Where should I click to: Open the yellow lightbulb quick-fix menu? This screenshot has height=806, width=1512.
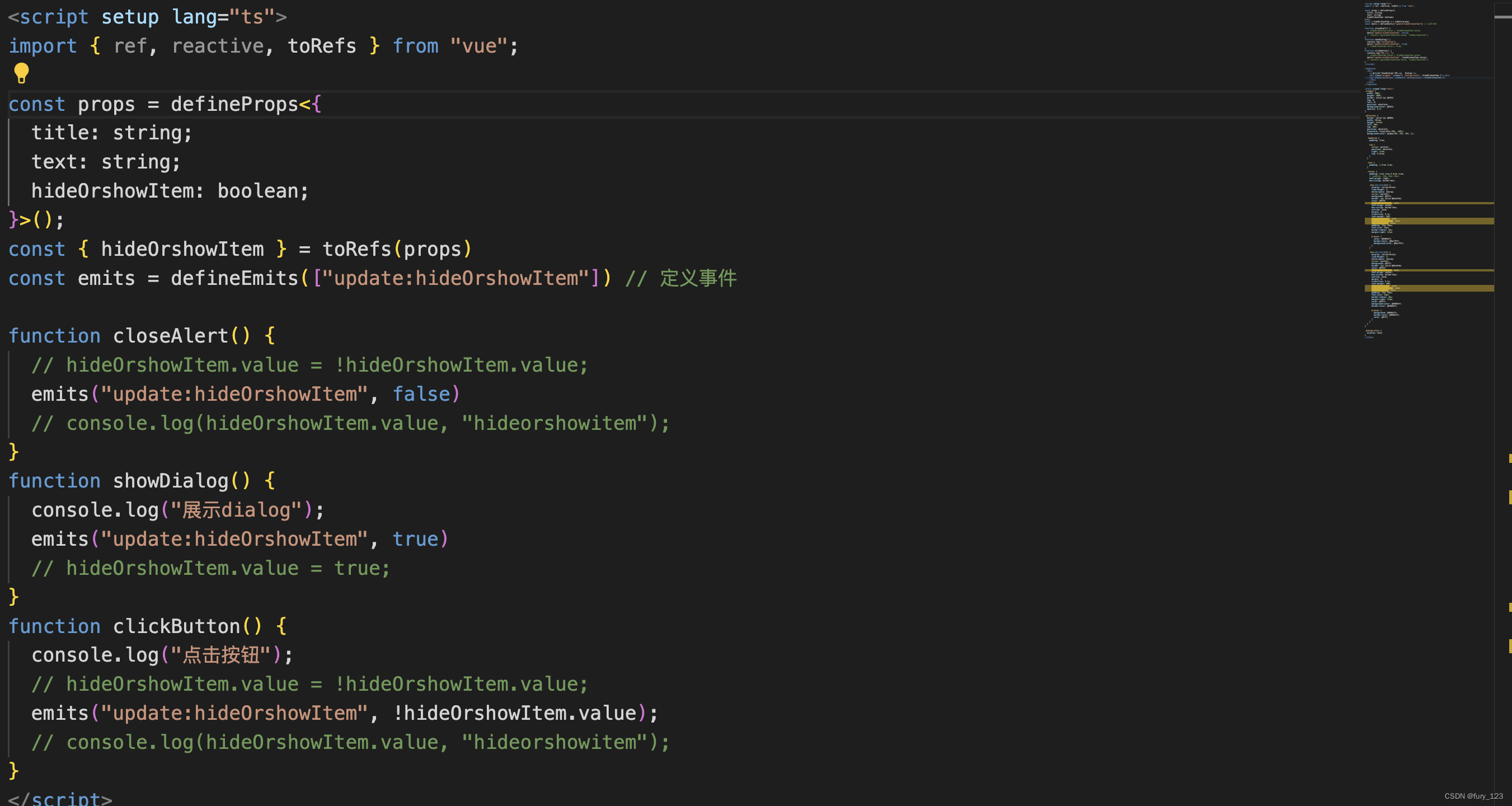[x=21, y=73]
